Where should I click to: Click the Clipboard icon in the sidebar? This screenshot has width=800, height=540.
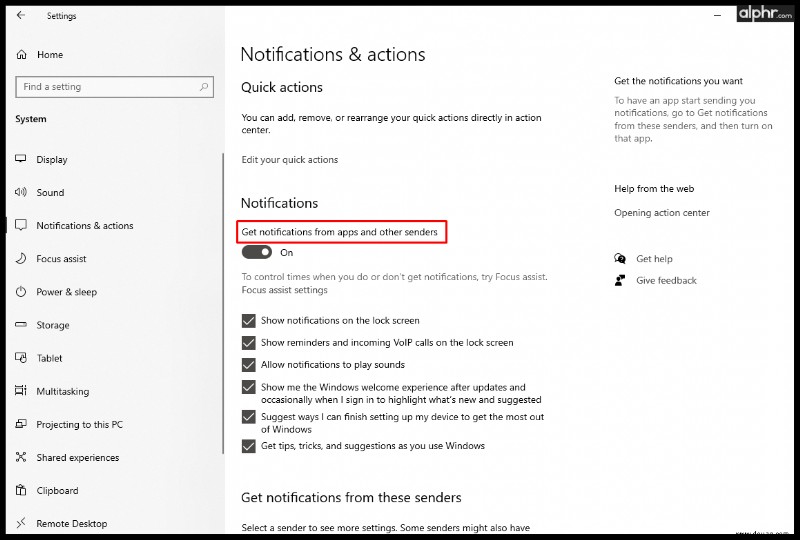[21, 490]
